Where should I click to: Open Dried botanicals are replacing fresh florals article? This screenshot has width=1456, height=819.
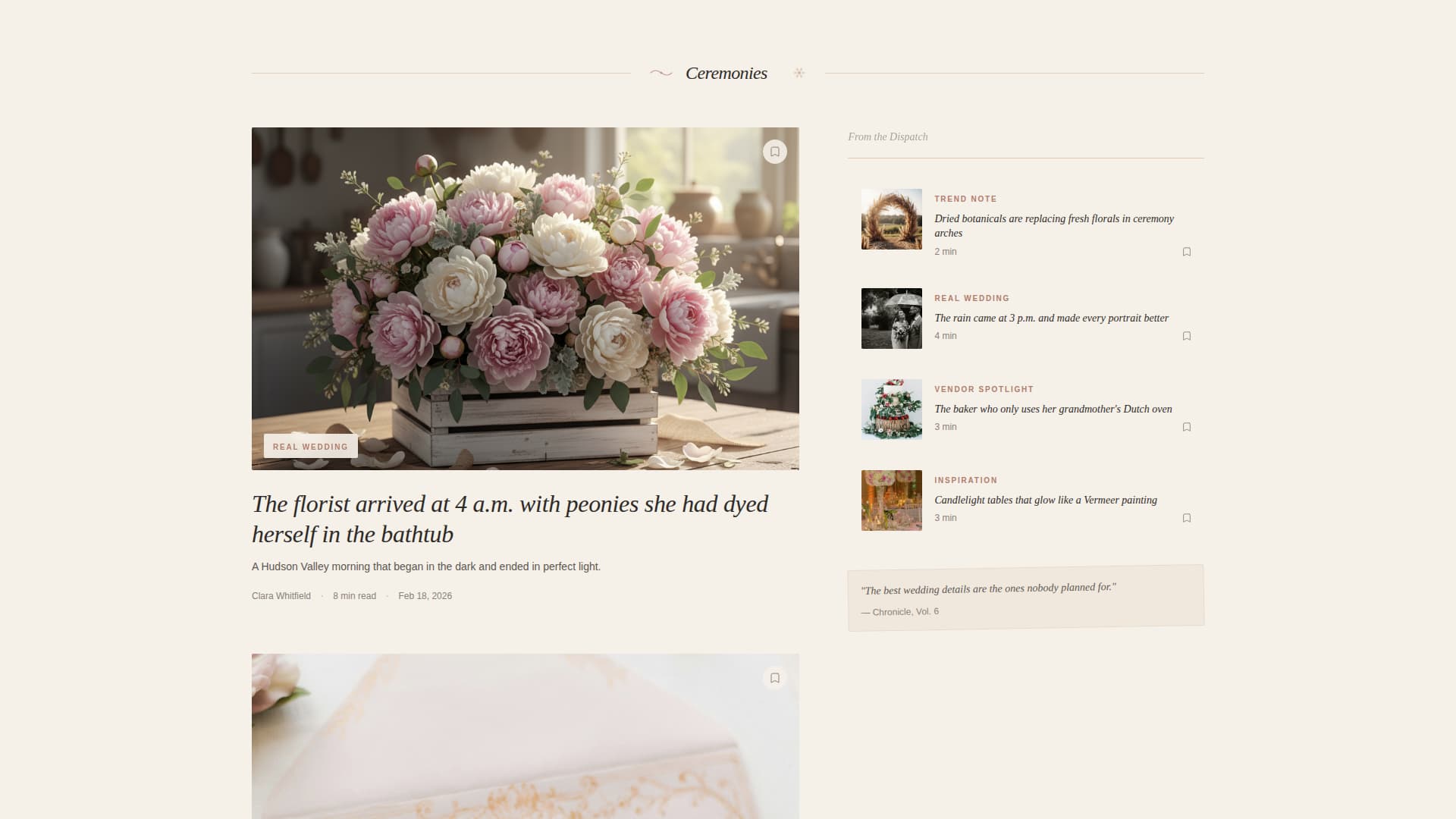[1054, 226]
